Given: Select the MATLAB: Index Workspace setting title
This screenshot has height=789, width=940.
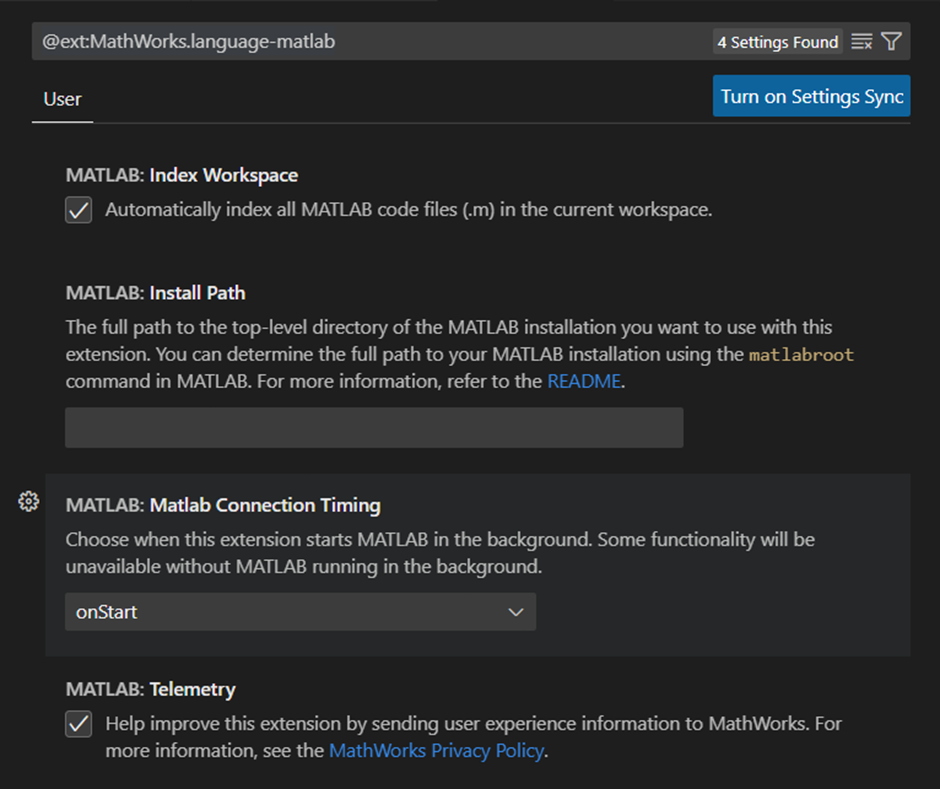Looking at the screenshot, I should [x=182, y=175].
